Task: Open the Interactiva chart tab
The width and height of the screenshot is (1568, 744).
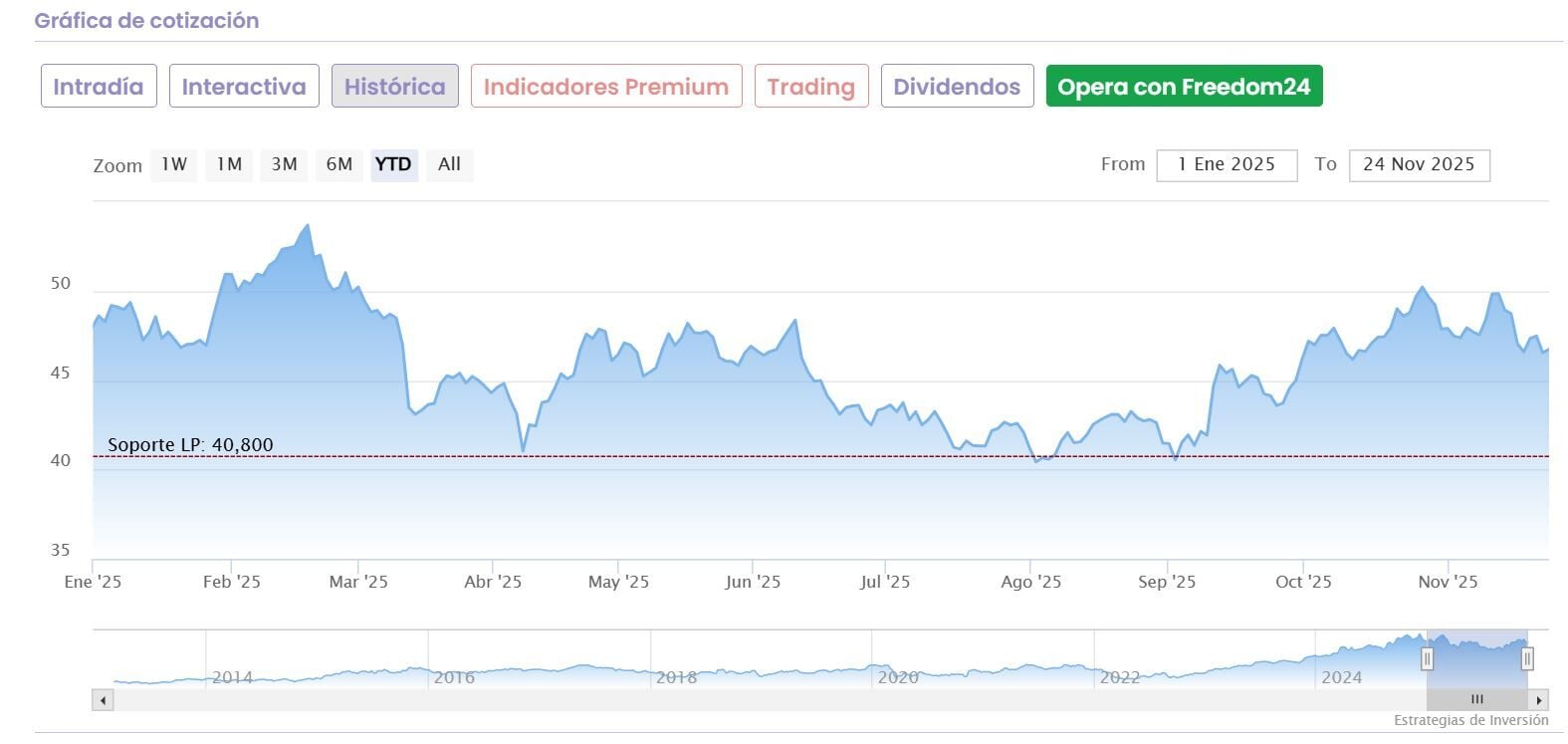Action: tap(244, 87)
